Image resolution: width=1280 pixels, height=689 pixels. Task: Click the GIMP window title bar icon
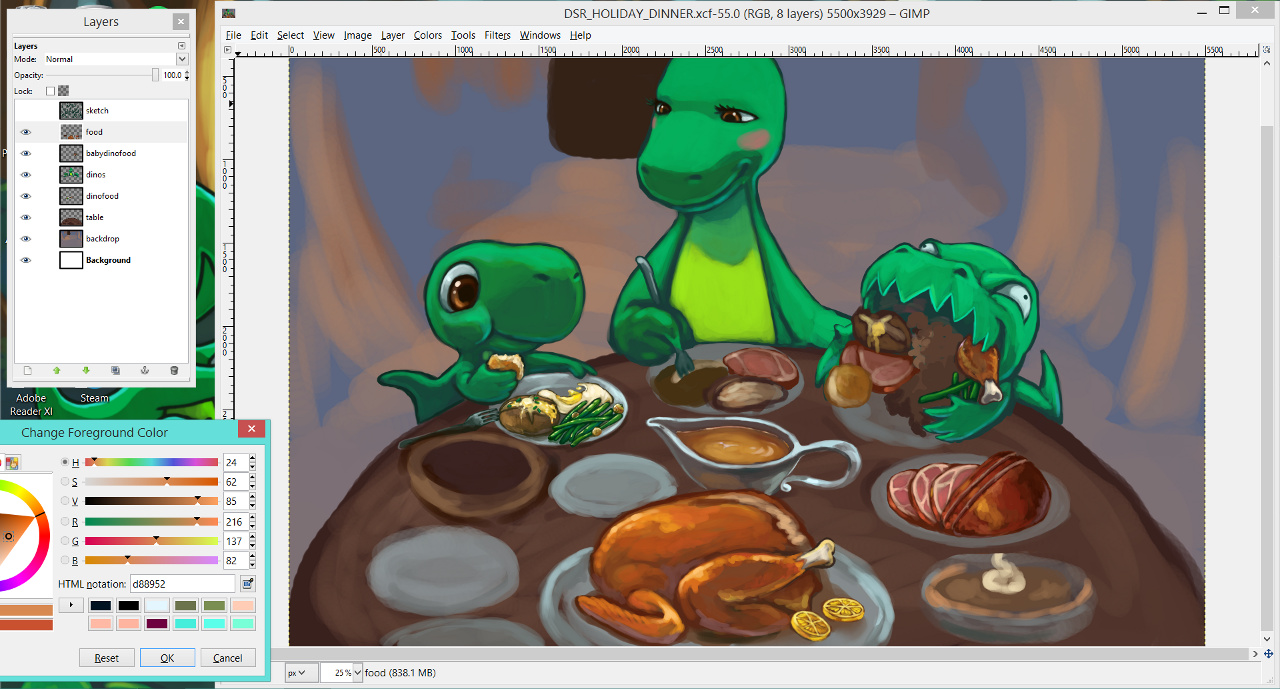coord(229,14)
